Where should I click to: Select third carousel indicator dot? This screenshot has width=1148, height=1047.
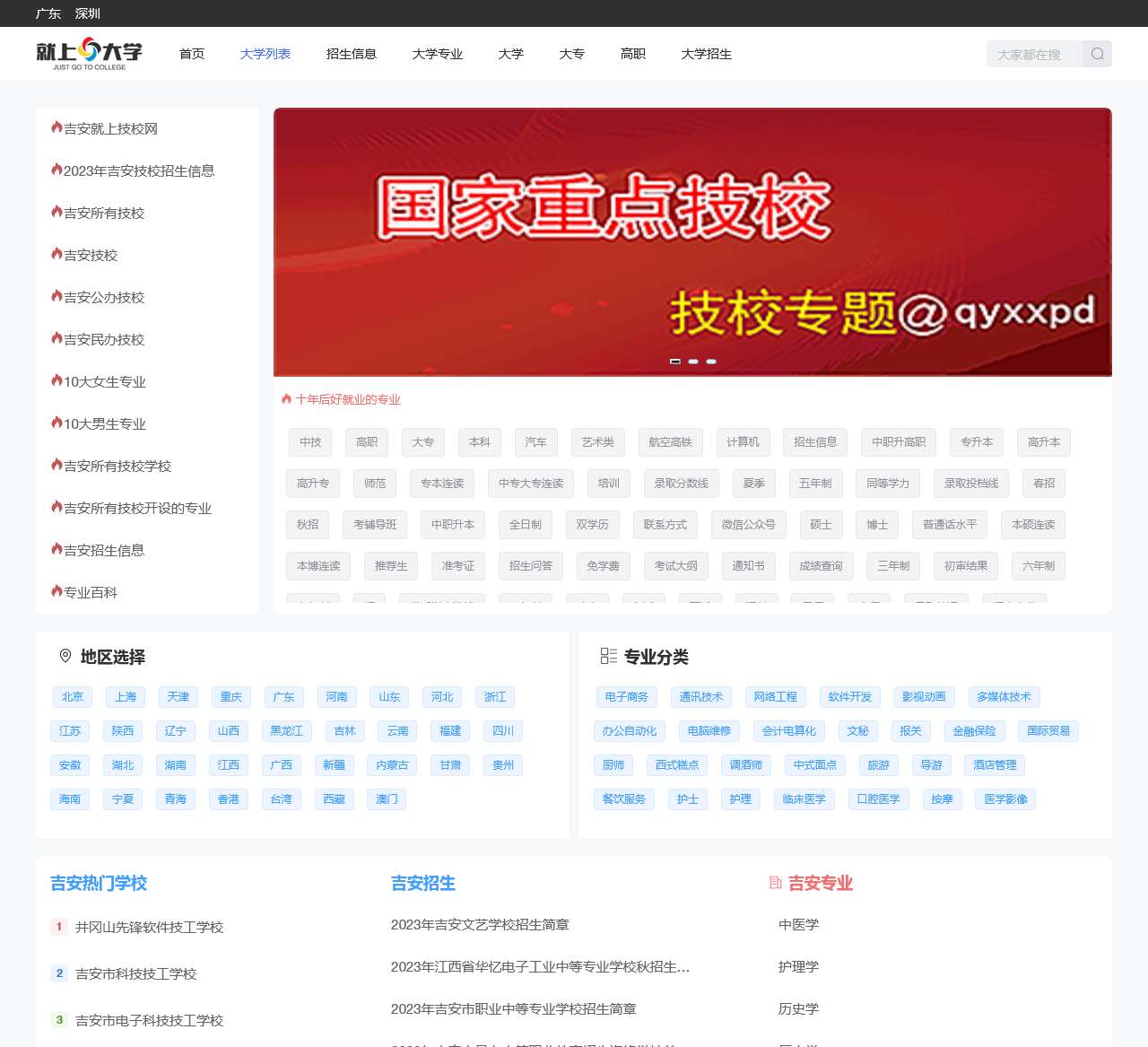coord(711,362)
